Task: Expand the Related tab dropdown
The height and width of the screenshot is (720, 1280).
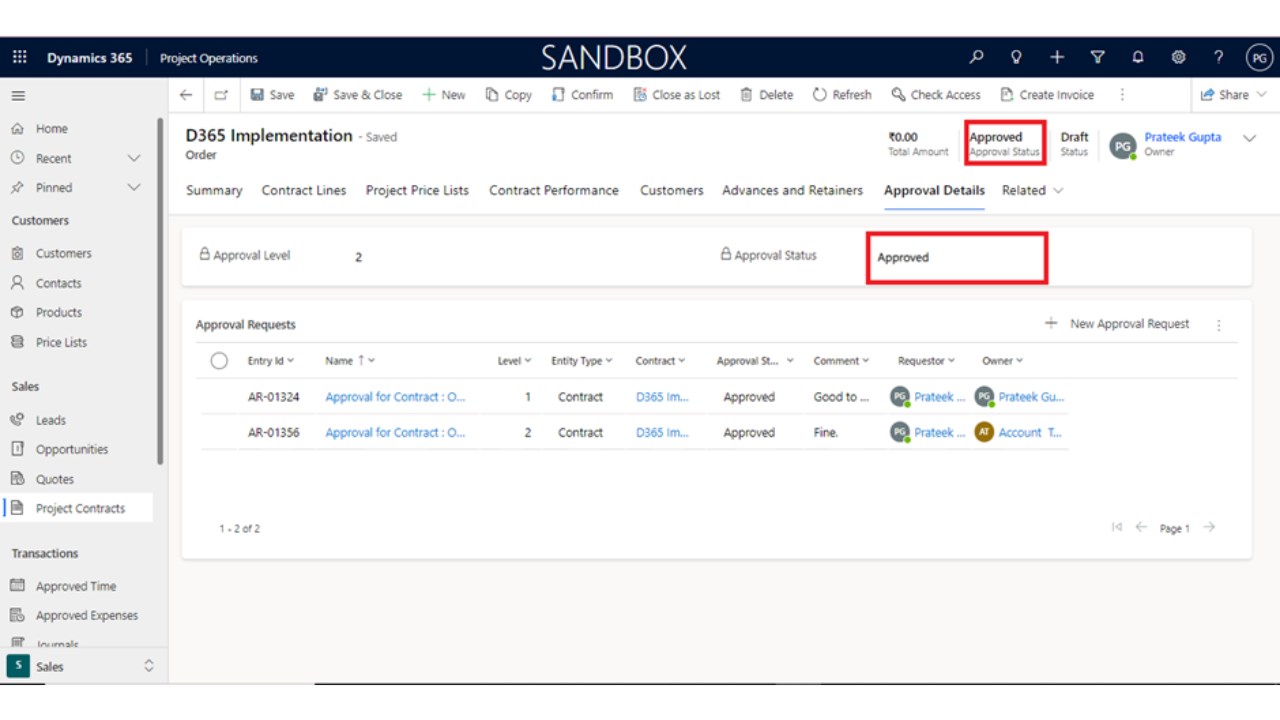Action: (x=1033, y=190)
